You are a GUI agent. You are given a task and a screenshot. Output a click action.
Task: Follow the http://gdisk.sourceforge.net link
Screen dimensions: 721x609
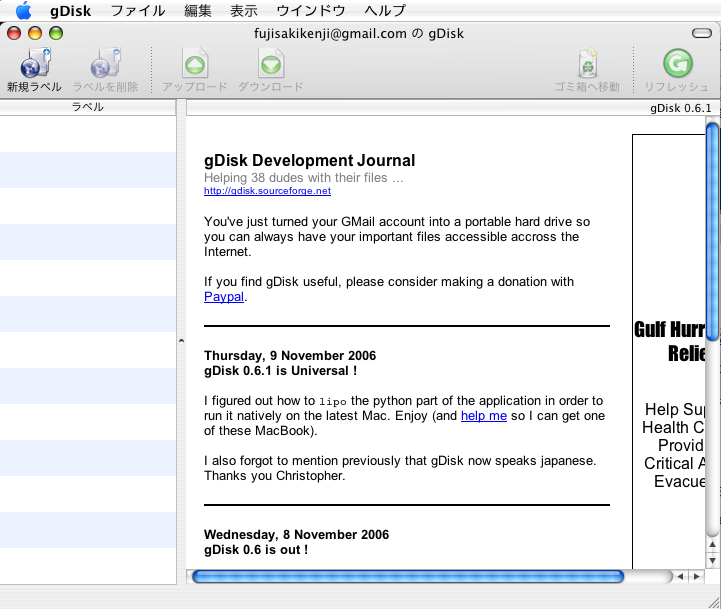point(267,190)
